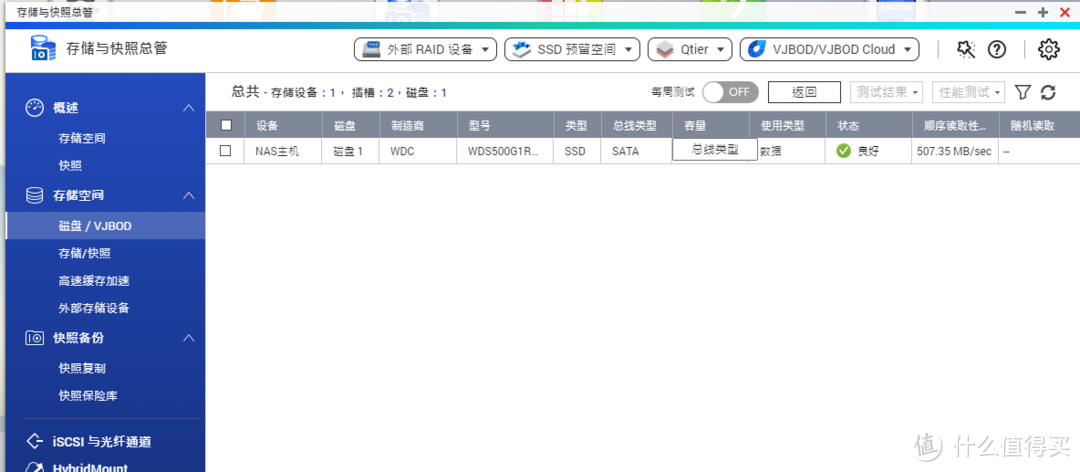
Task: Click the SATA bus type cell
Action: 636,151
